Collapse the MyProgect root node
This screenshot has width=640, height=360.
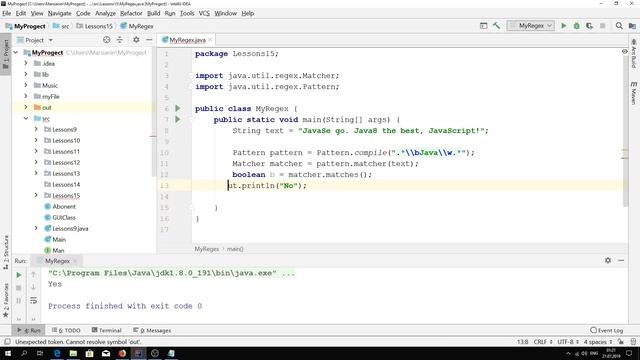[x=16, y=53]
